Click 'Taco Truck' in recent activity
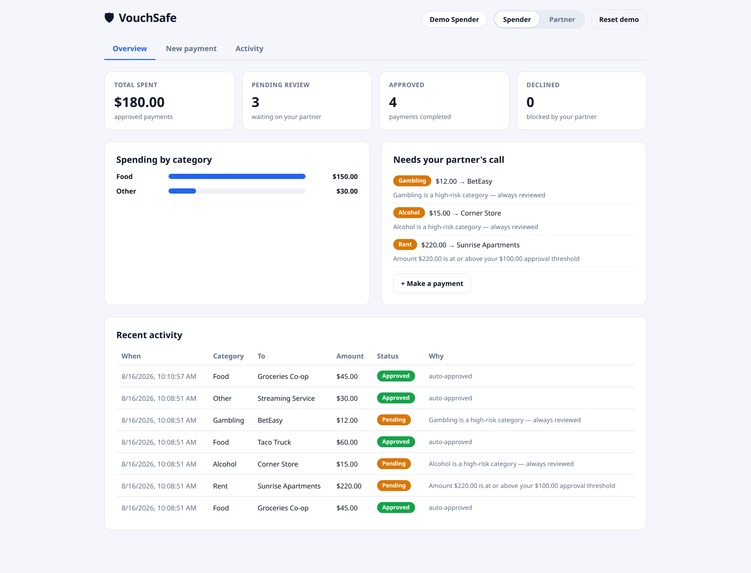The width and height of the screenshot is (751, 573). pos(274,442)
